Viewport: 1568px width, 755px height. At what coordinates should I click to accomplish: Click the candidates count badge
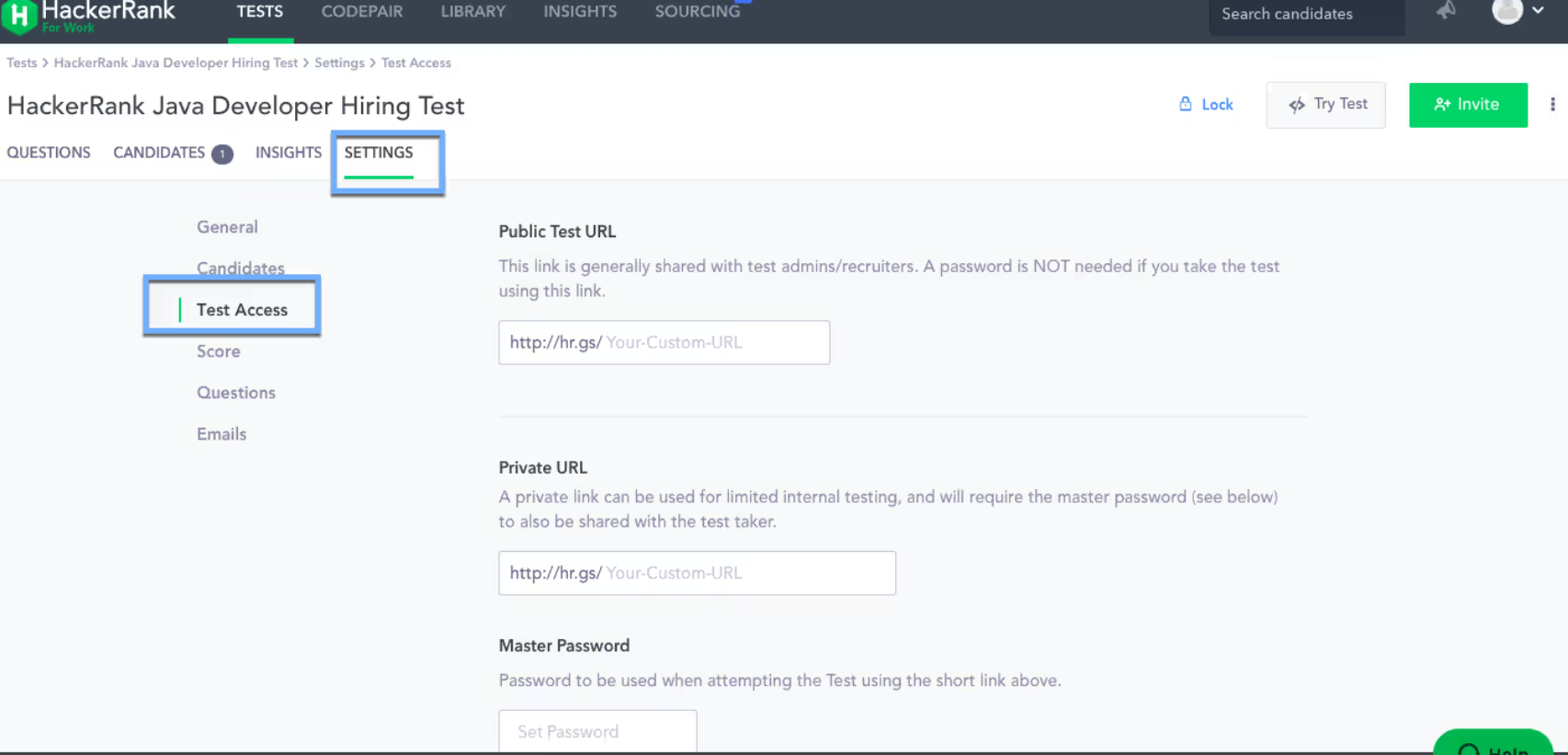(x=222, y=154)
